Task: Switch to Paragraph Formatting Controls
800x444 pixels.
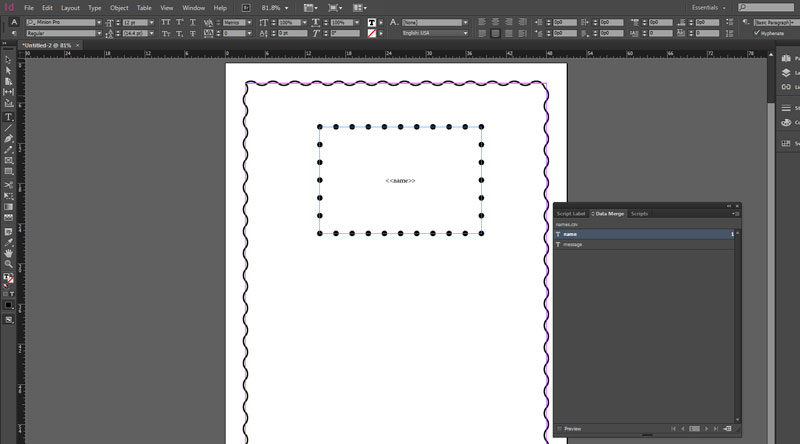Action: coord(14,33)
